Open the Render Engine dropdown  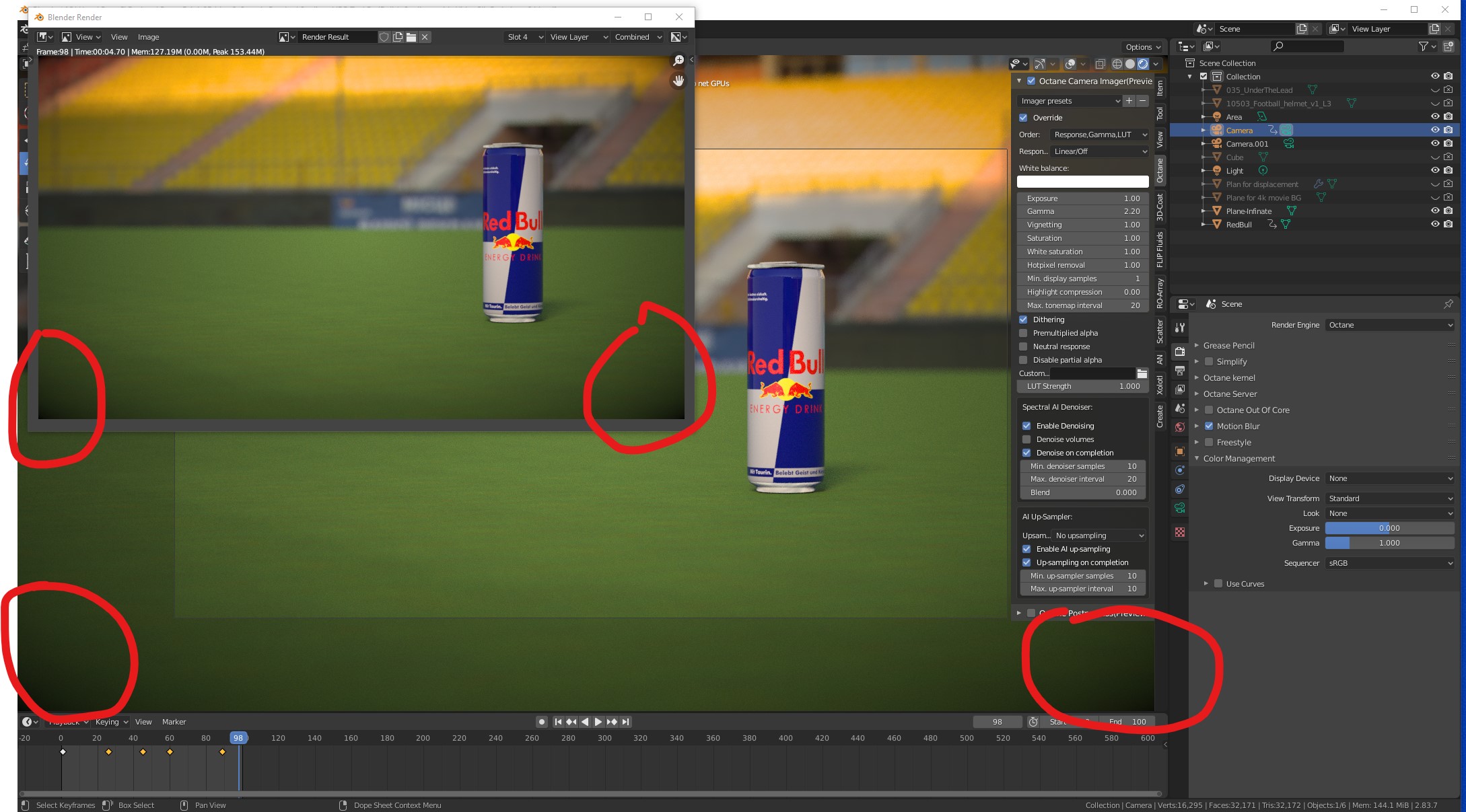[1389, 325]
